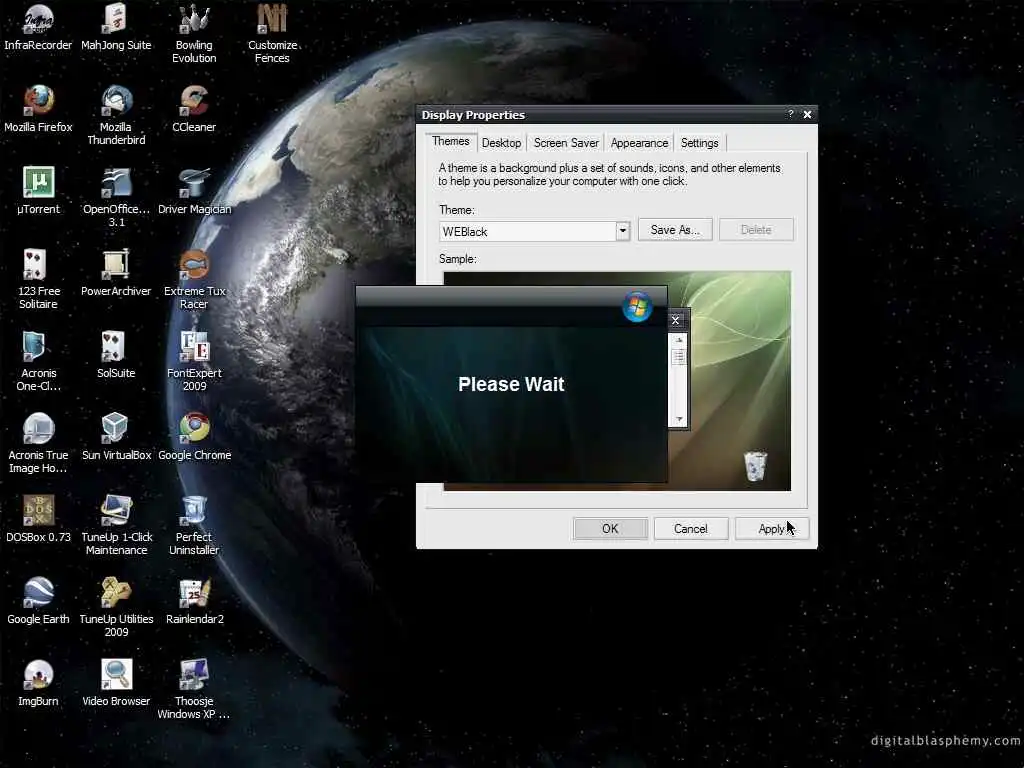Click the Extreme Tux Racer icon
The image size is (1024, 768).
coord(194,280)
